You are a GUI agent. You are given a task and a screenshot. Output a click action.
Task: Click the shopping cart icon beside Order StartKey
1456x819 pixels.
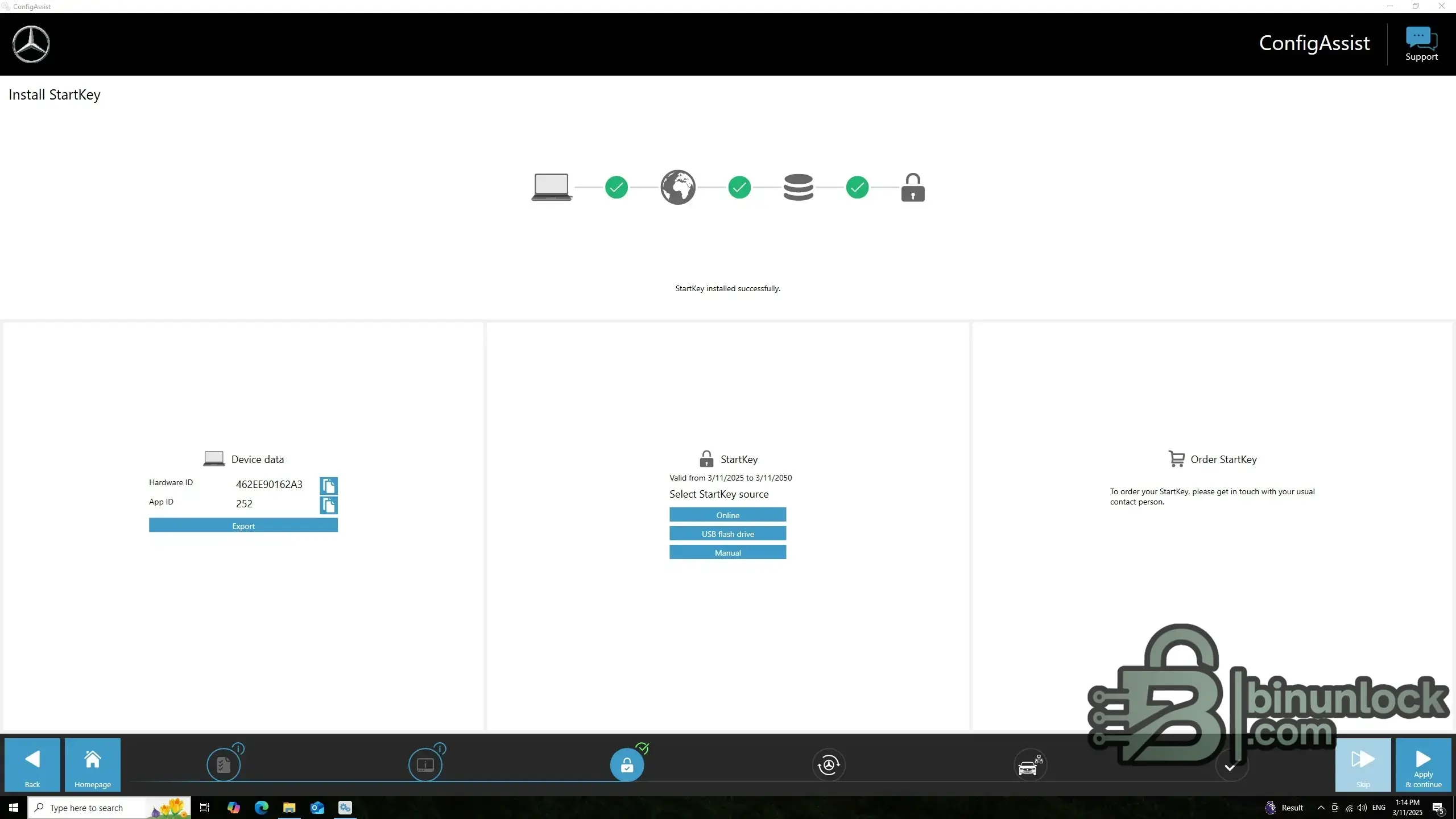(1176, 458)
